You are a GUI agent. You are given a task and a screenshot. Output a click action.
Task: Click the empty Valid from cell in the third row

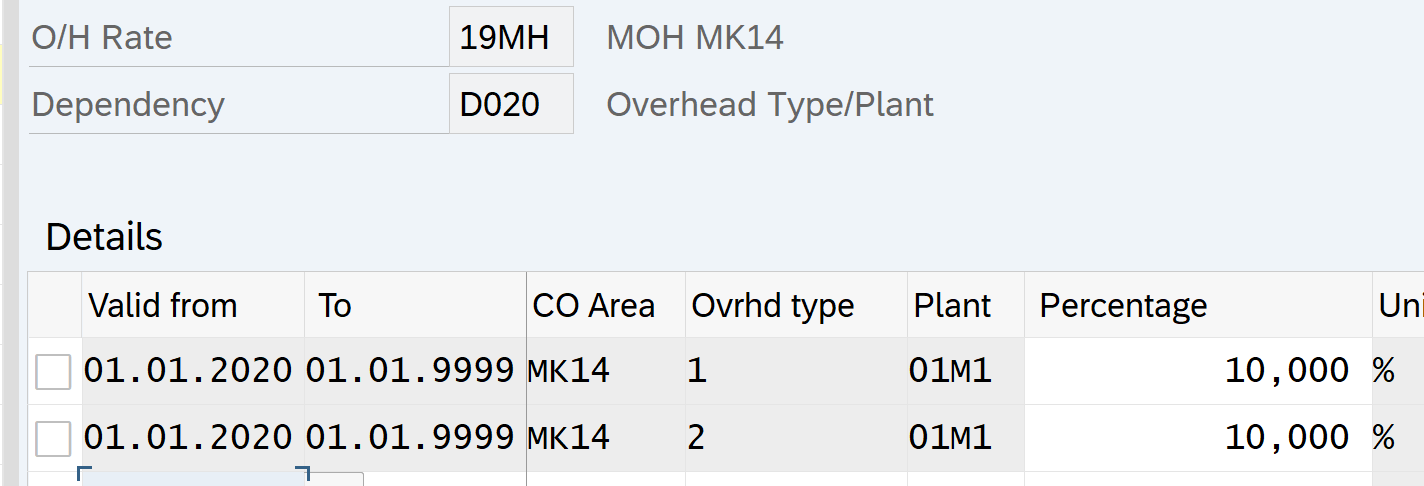pos(192,478)
